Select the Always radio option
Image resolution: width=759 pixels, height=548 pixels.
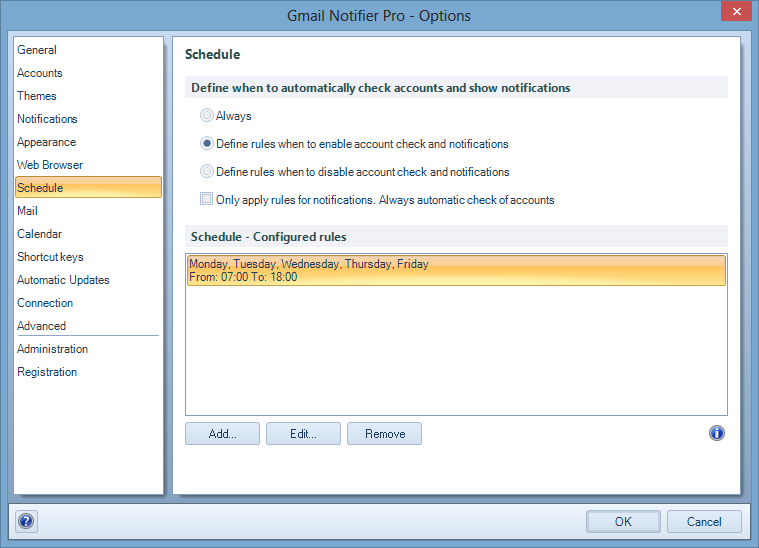click(x=207, y=116)
